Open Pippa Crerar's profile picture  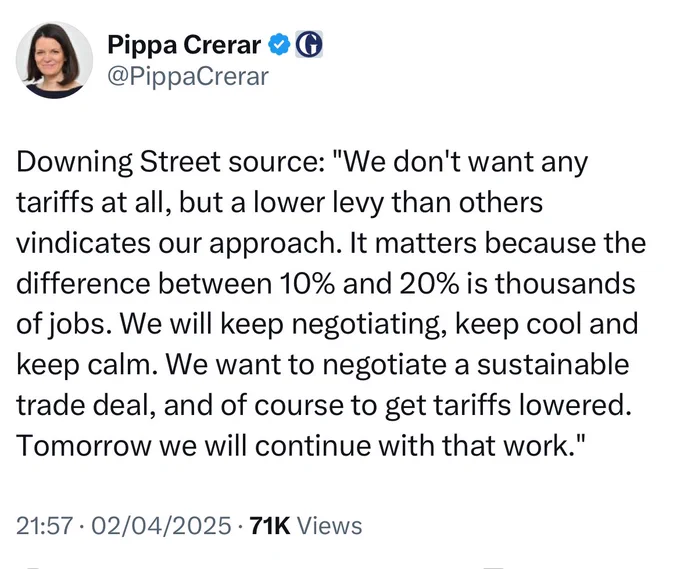(x=54, y=60)
